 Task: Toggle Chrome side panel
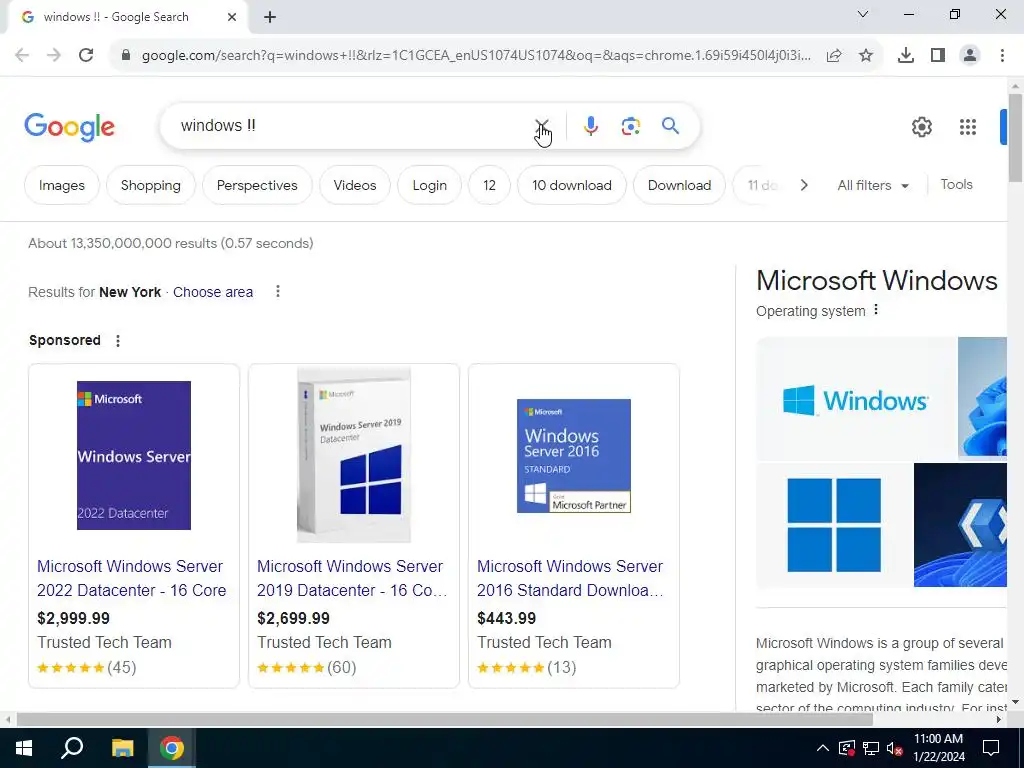pos(938,56)
